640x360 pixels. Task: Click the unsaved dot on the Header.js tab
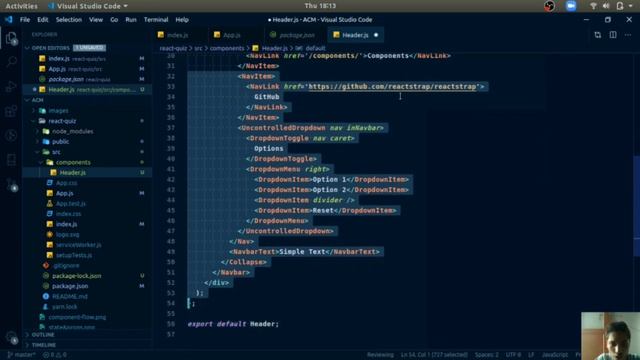point(376,35)
